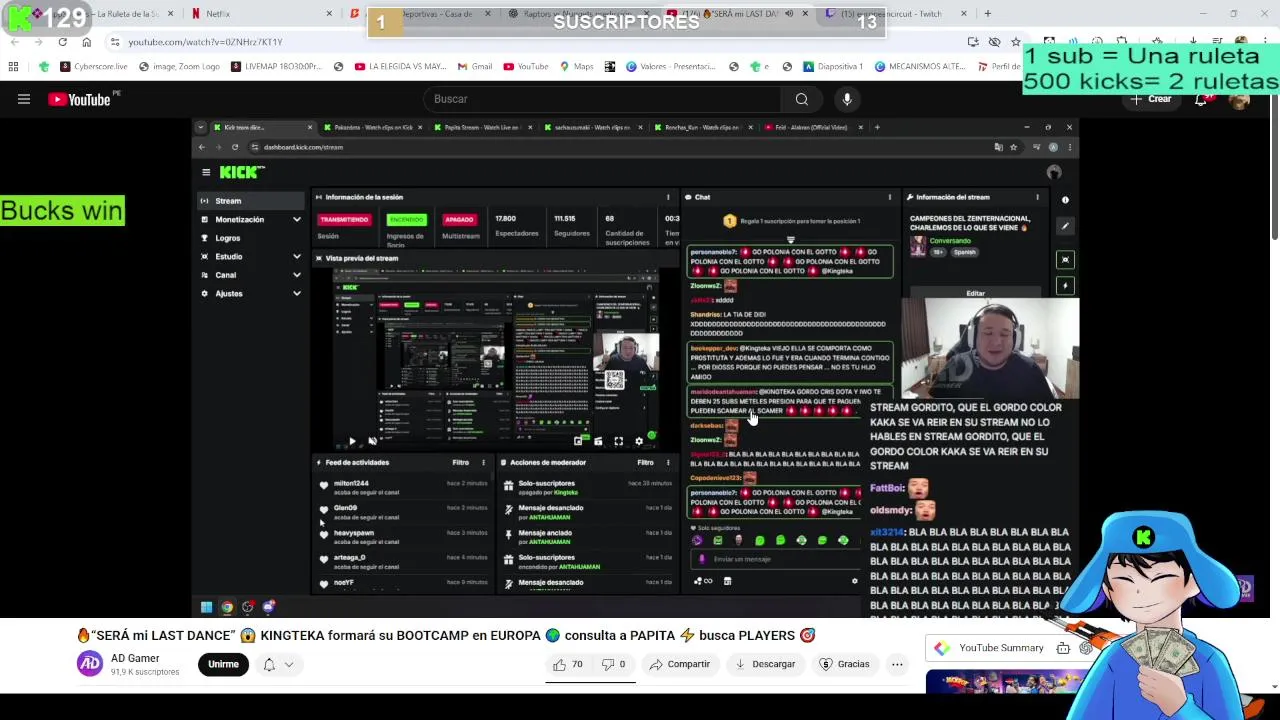Screen dimensions: 1280x720
Task: Bookmark this page with the star
Action: click(x=1015, y=42)
